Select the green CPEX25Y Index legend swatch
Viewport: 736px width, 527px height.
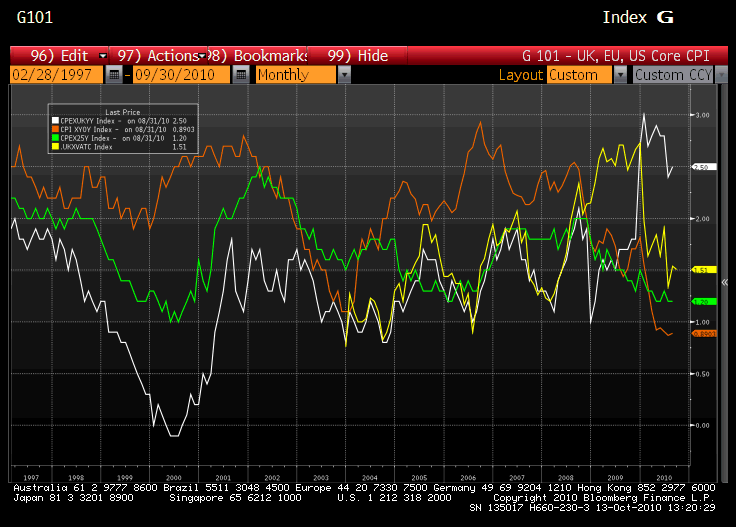click(x=55, y=138)
